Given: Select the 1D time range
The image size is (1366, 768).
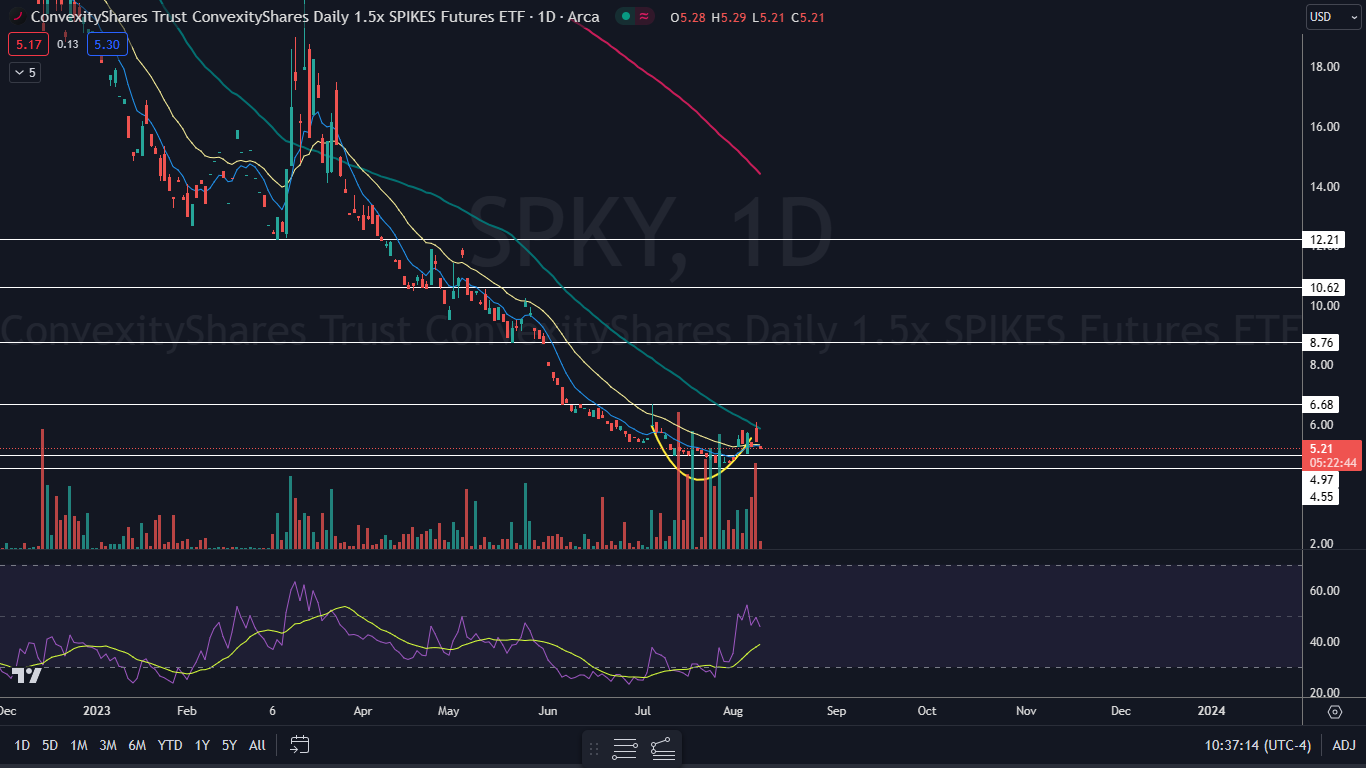Looking at the screenshot, I should [x=21, y=745].
